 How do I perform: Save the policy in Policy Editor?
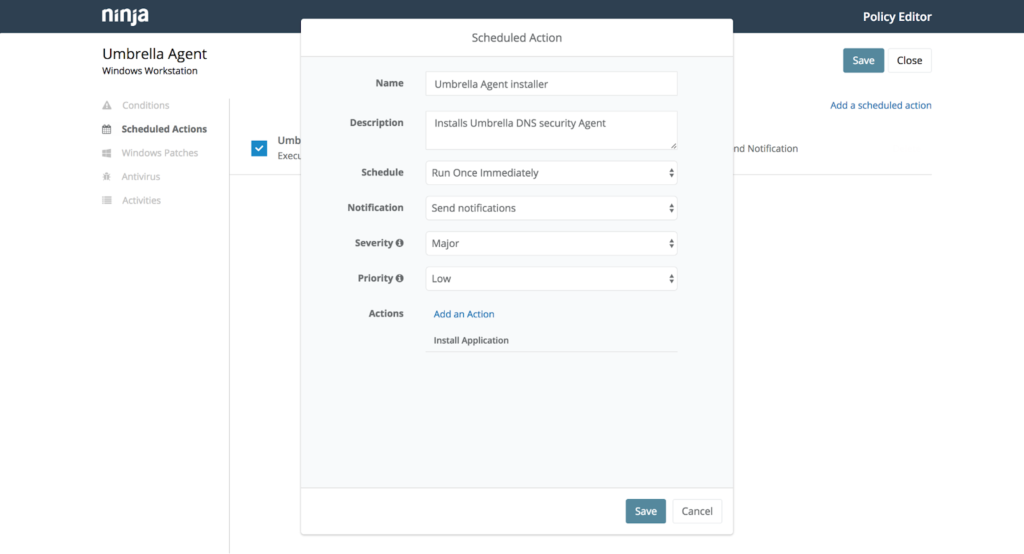click(x=863, y=60)
